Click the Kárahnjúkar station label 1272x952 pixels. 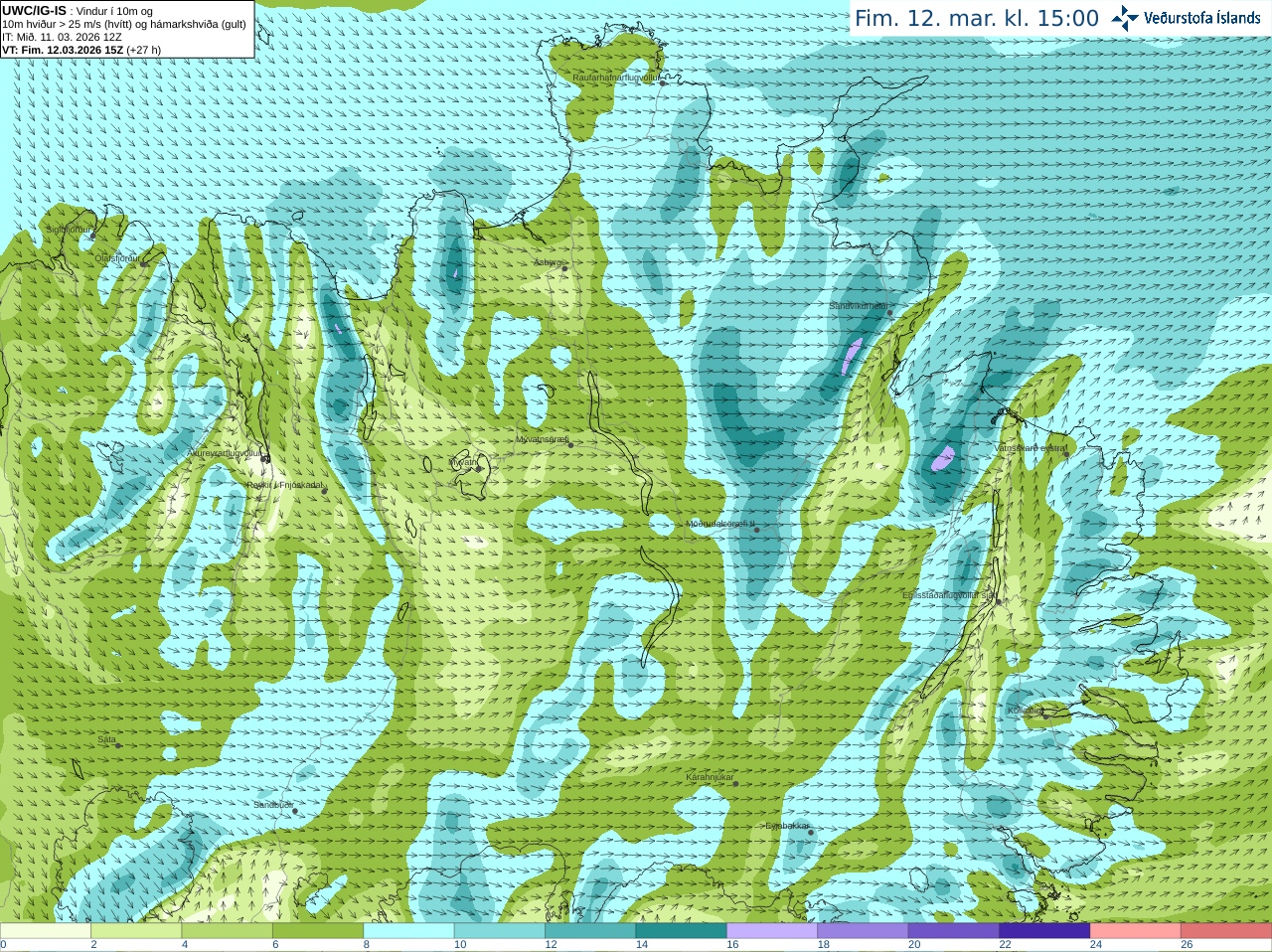710,777
